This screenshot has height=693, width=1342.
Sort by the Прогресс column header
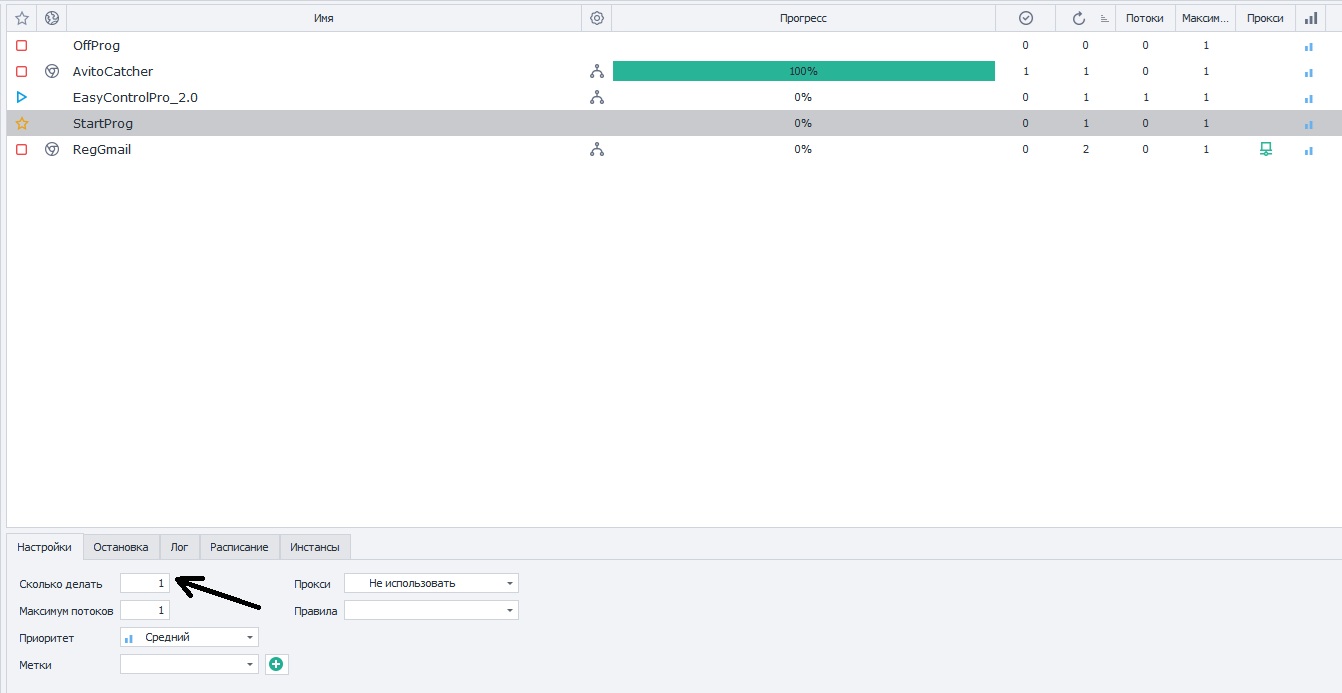[x=803, y=18]
